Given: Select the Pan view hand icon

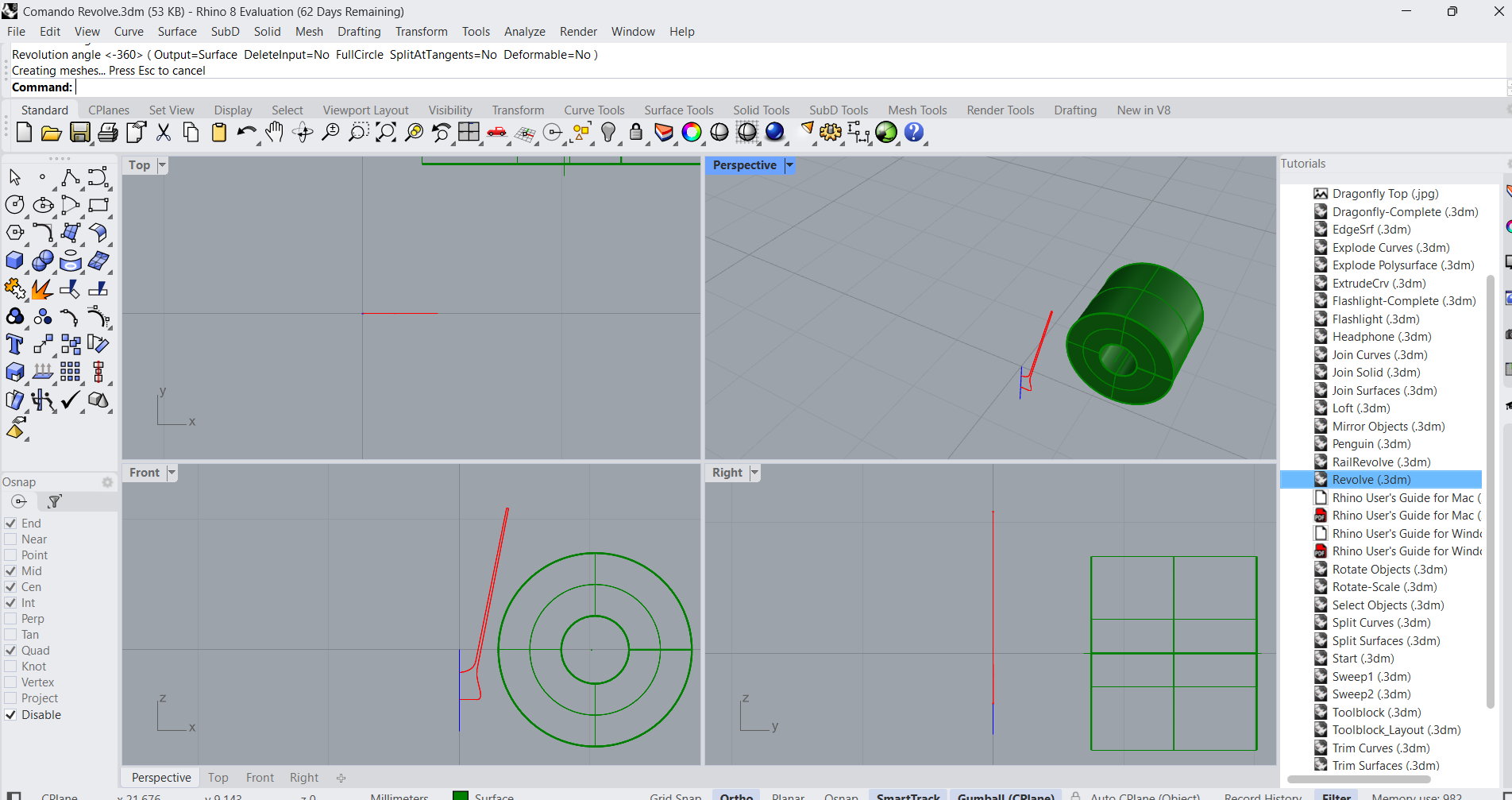Looking at the screenshot, I should (274, 133).
